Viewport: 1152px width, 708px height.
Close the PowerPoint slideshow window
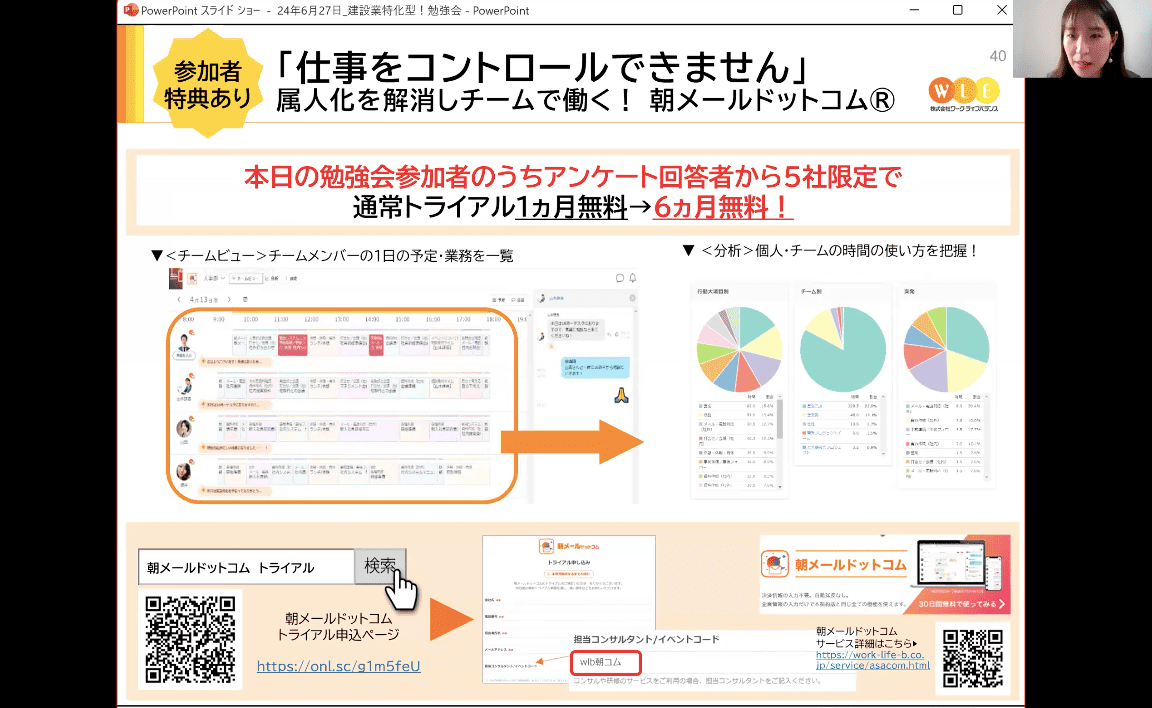[1001, 10]
